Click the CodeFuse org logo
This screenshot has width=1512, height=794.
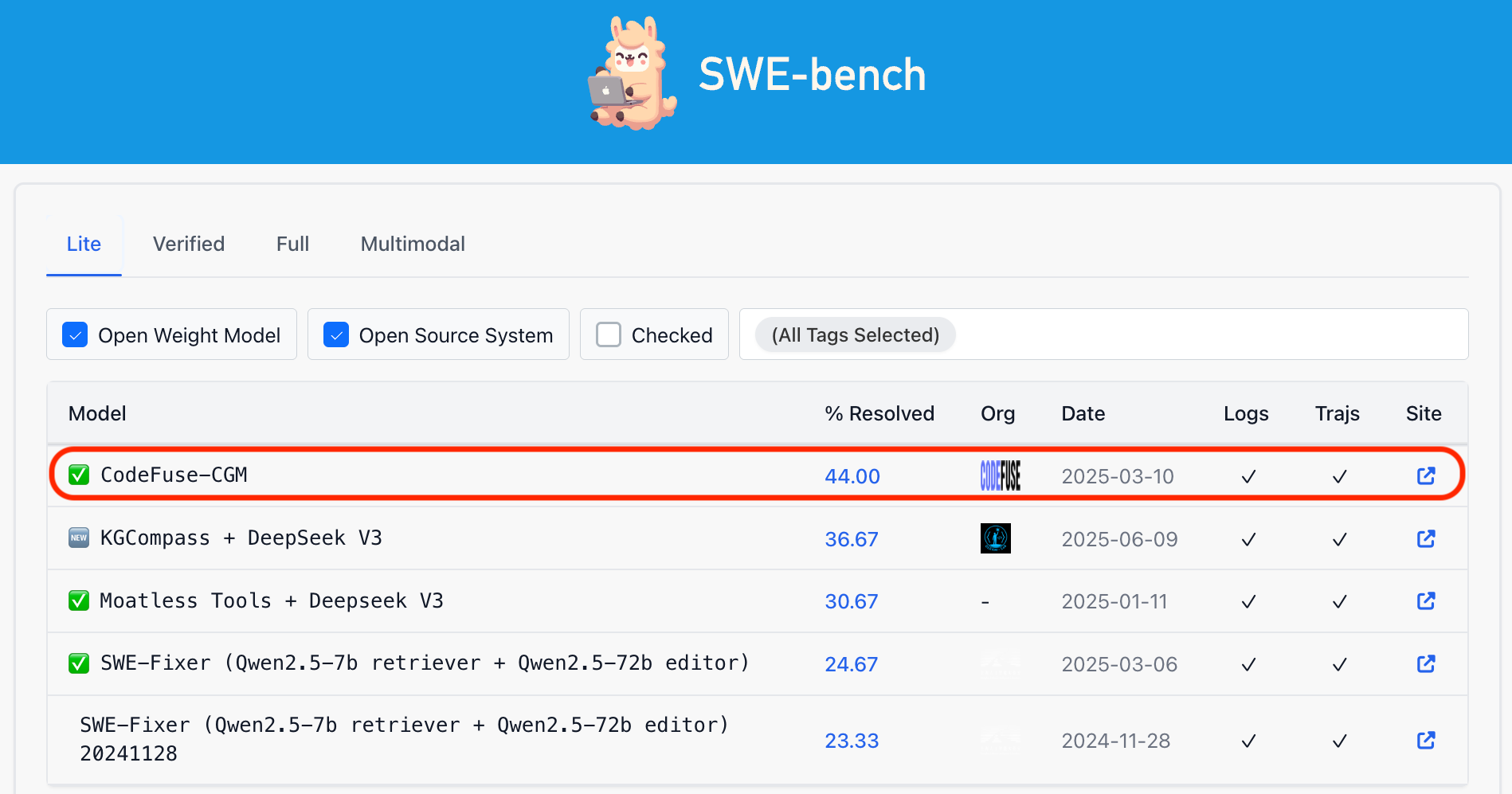(x=1000, y=475)
